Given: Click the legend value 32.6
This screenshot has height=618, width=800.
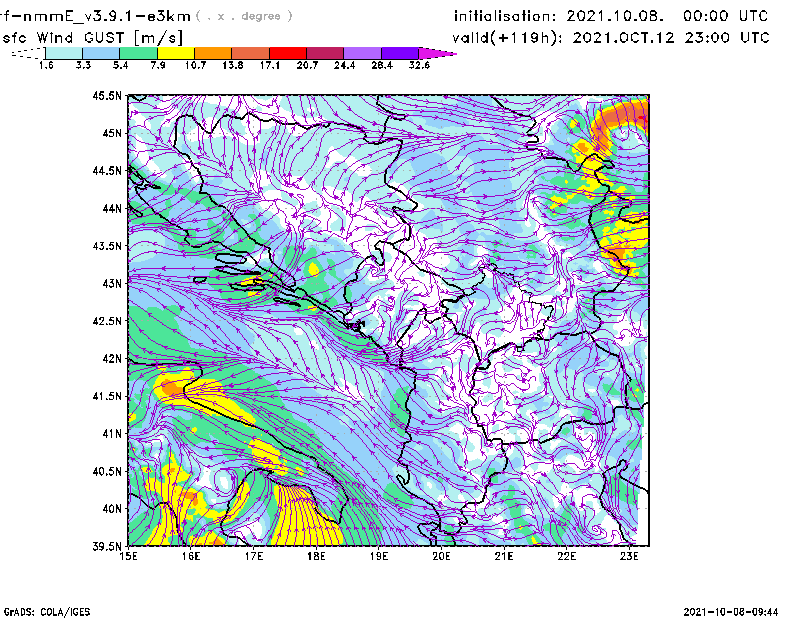Looking at the screenshot, I should (x=419, y=65).
